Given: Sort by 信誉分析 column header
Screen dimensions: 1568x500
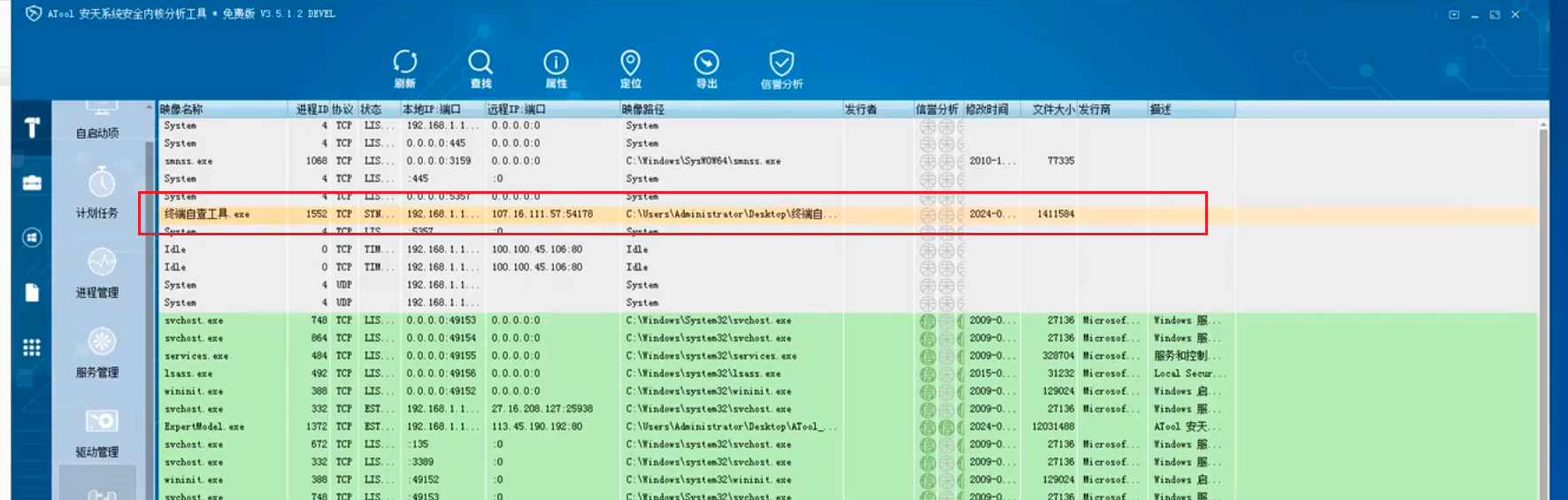Looking at the screenshot, I should tap(938, 109).
